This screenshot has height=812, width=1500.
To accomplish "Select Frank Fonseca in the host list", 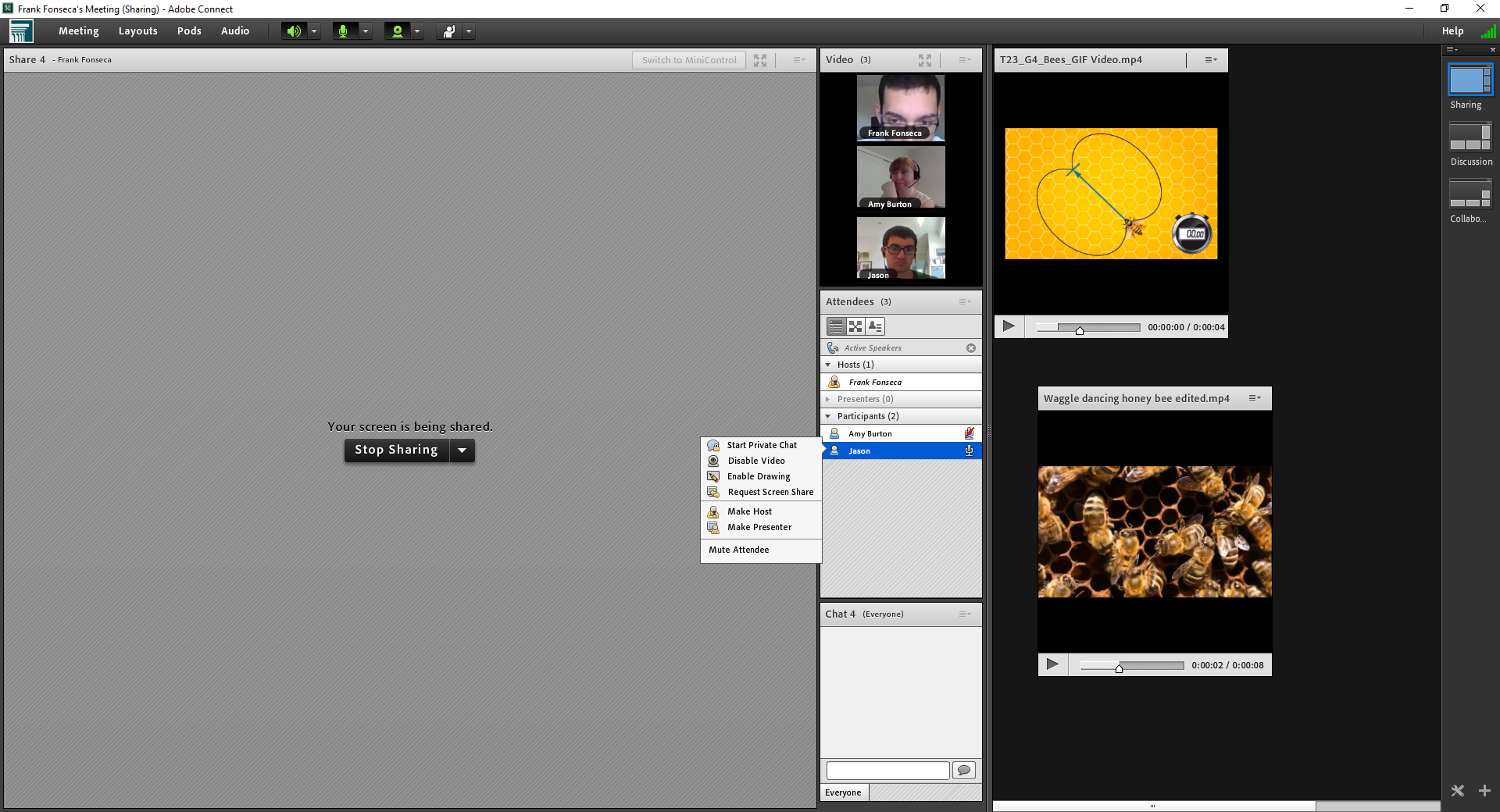I will click(902, 383).
